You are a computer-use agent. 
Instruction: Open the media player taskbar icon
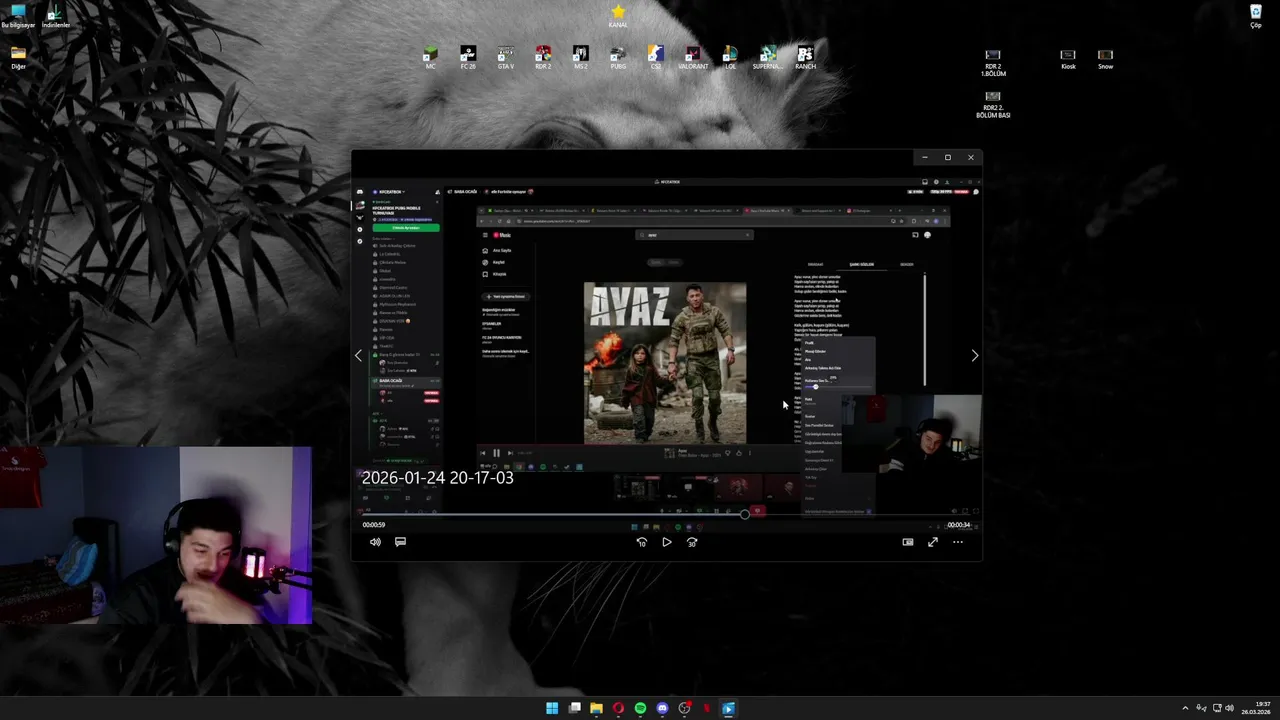coord(728,708)
